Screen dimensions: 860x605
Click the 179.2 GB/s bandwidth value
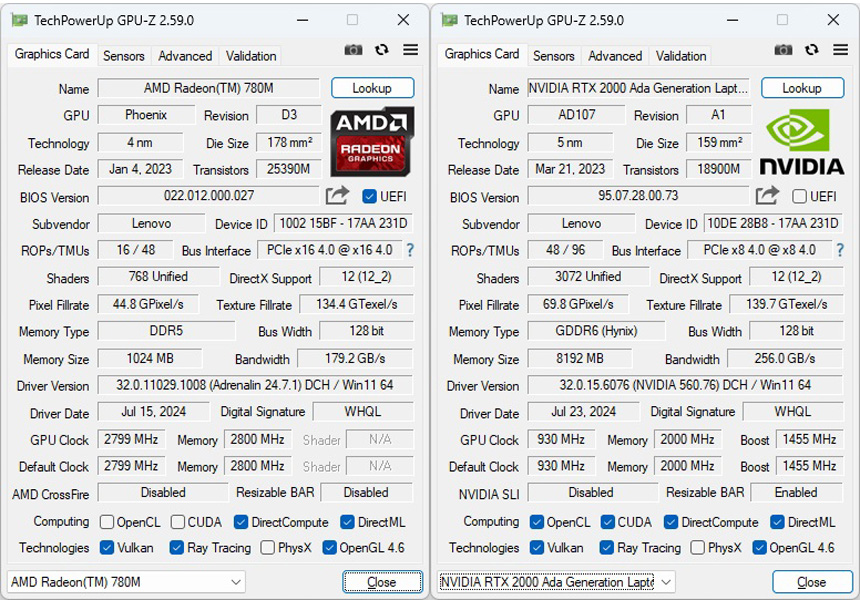tap(355, 359)
